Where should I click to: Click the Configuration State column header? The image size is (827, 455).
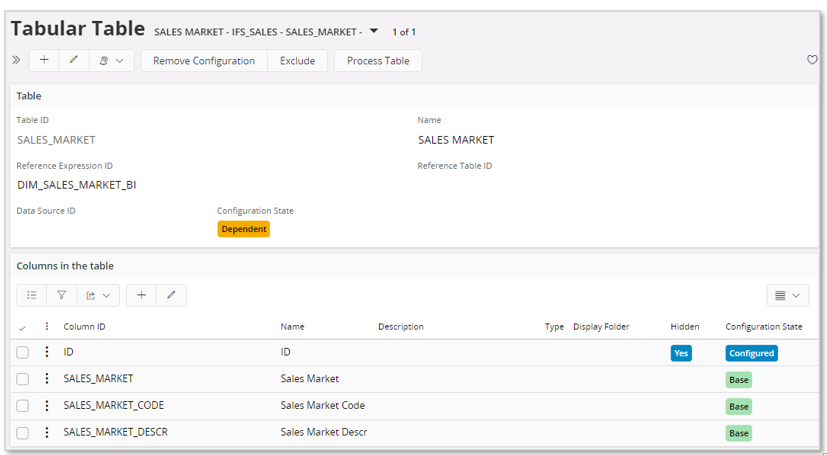point(763,327)
